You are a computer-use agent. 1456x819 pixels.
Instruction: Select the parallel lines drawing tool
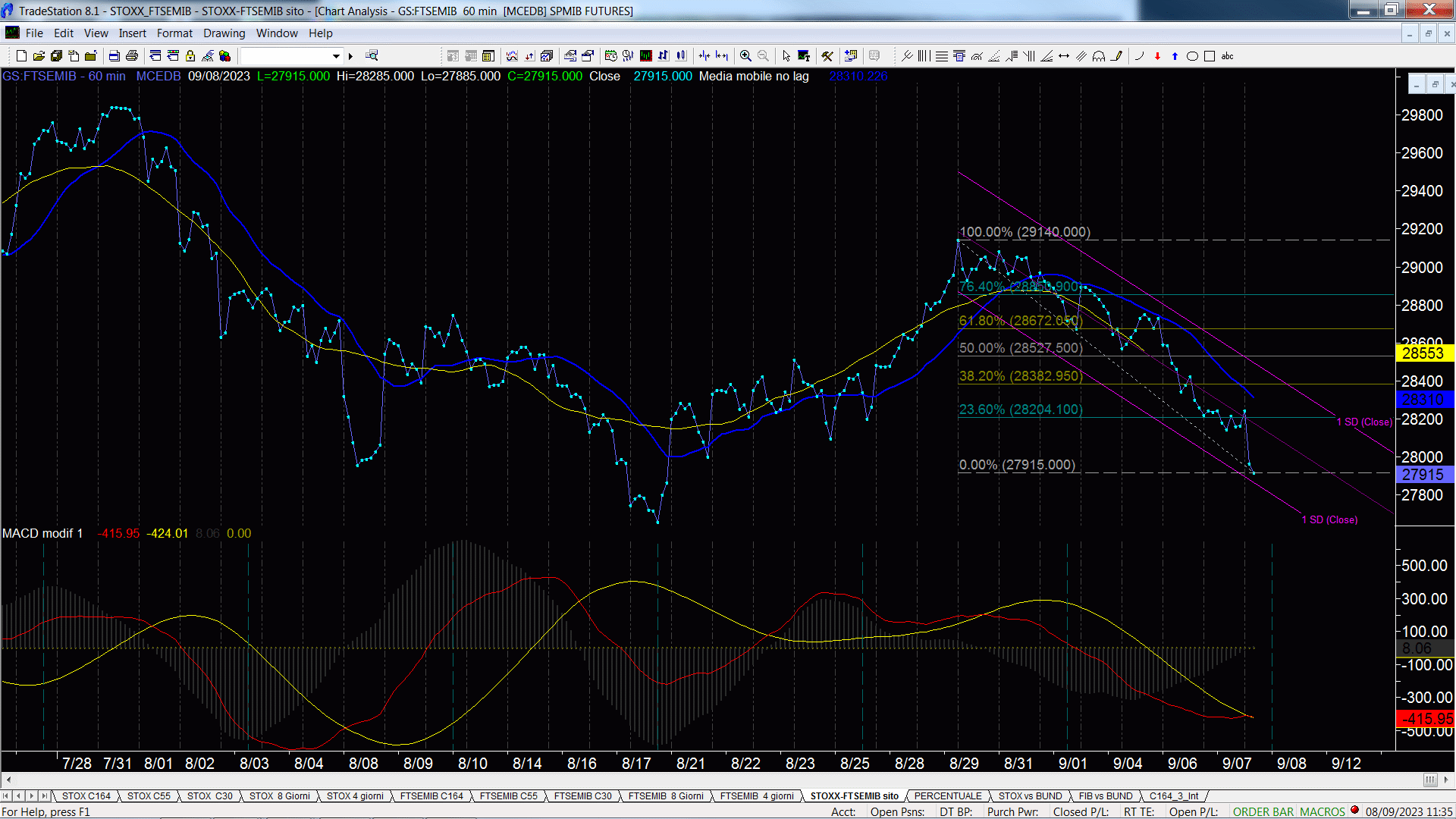pos(1081,56)
